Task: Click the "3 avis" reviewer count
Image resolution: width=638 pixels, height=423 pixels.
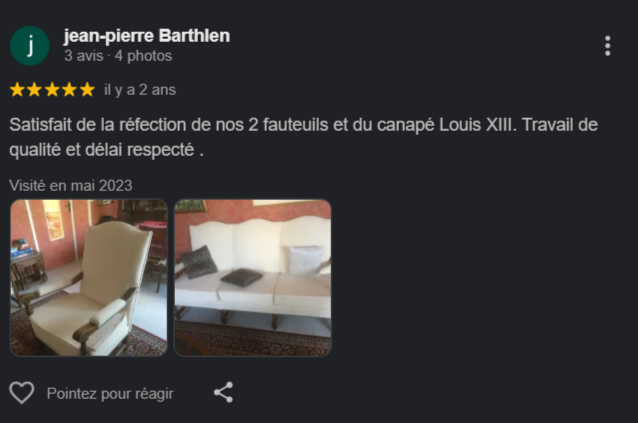Action: [x=84, y=56]
